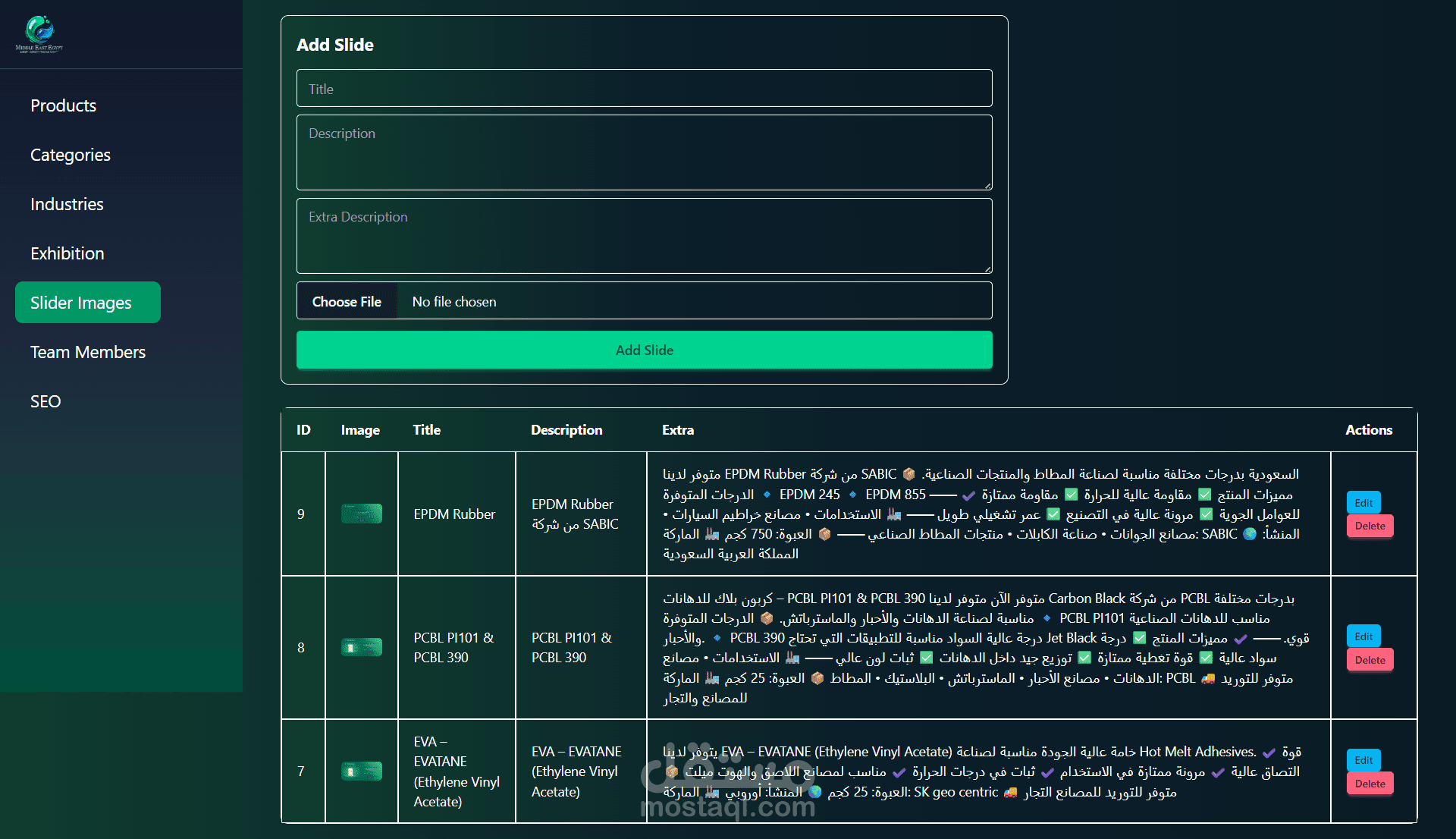Select Slider Images in the sidebar

coord(88,303)
